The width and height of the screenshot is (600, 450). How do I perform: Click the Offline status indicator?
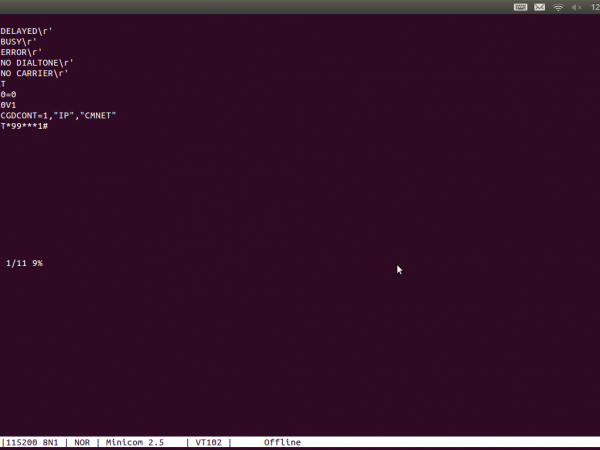pyautogui.click(x=282, y=442)
